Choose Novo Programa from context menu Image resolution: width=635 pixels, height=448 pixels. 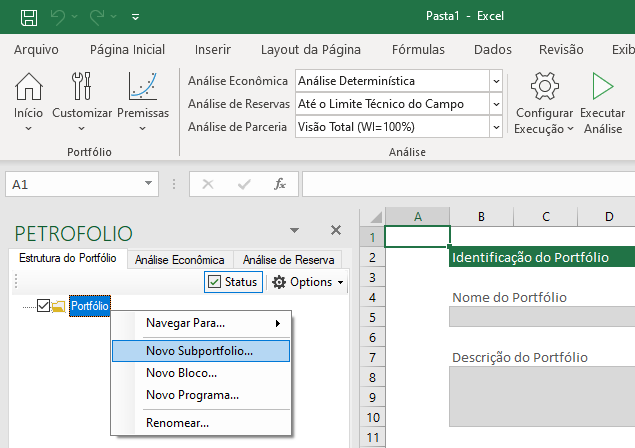pyautogui.click(x=201, y=395)
